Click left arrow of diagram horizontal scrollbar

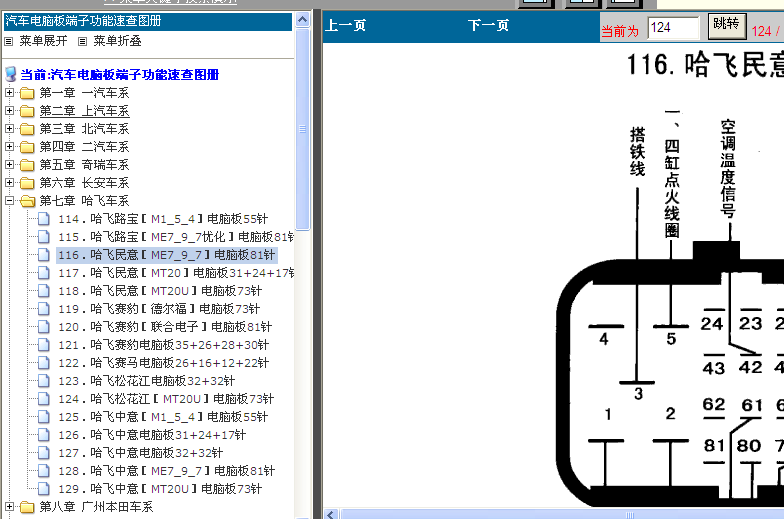click(332, 514)
